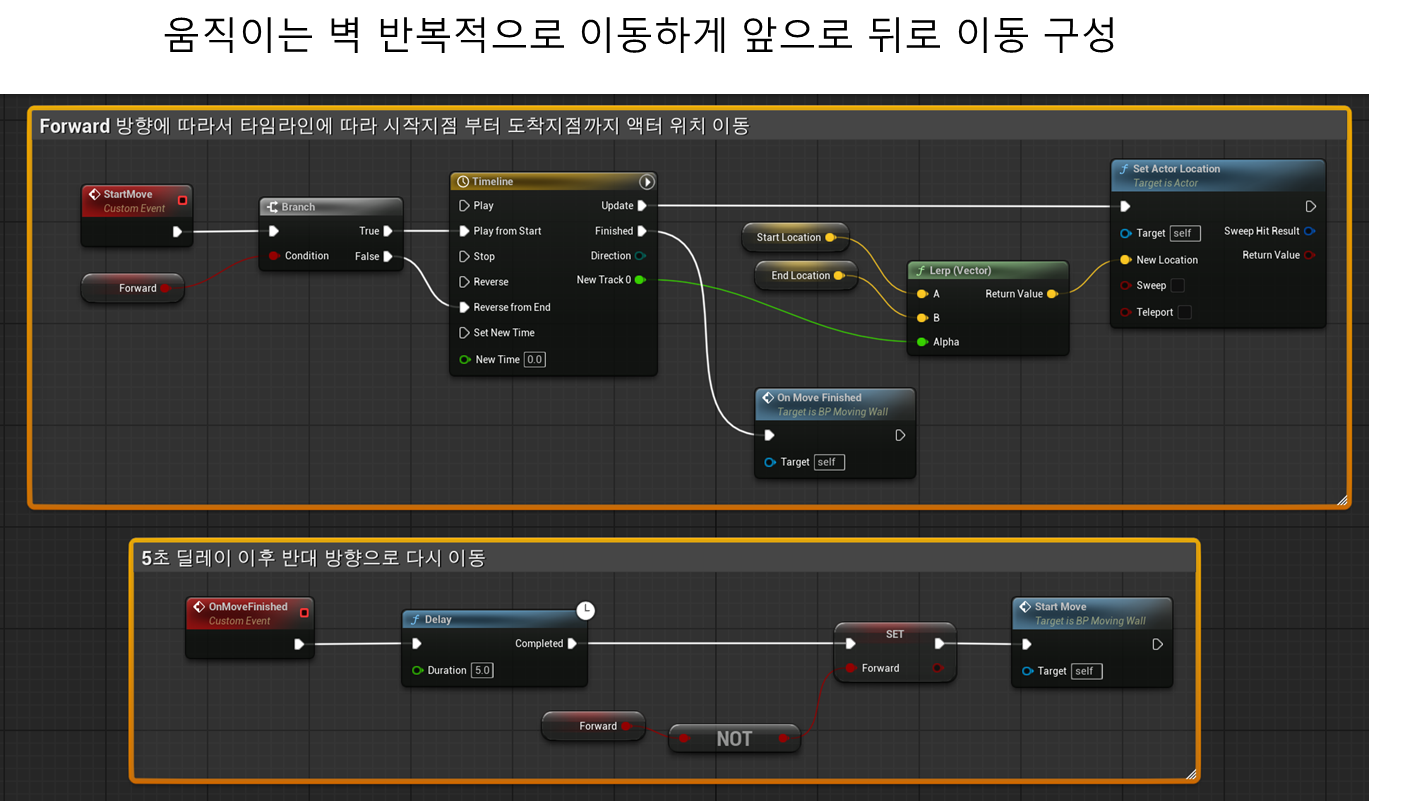This screenshot has height=801, width=1401.
Task: Click the NOT node output pin
Action: (x=784, y=739)
